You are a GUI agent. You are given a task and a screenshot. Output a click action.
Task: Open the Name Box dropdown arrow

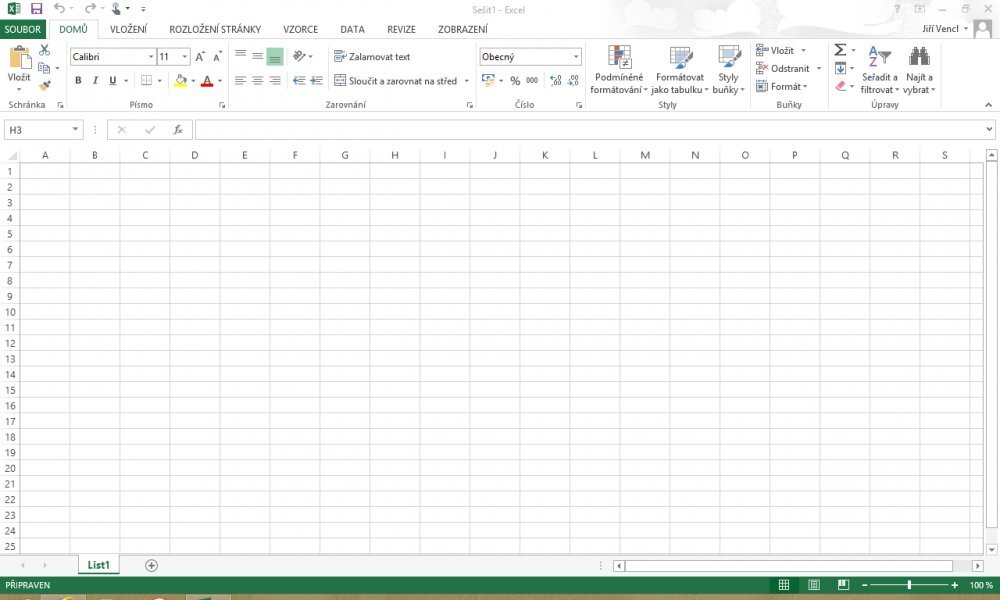(x=76, y=130)
